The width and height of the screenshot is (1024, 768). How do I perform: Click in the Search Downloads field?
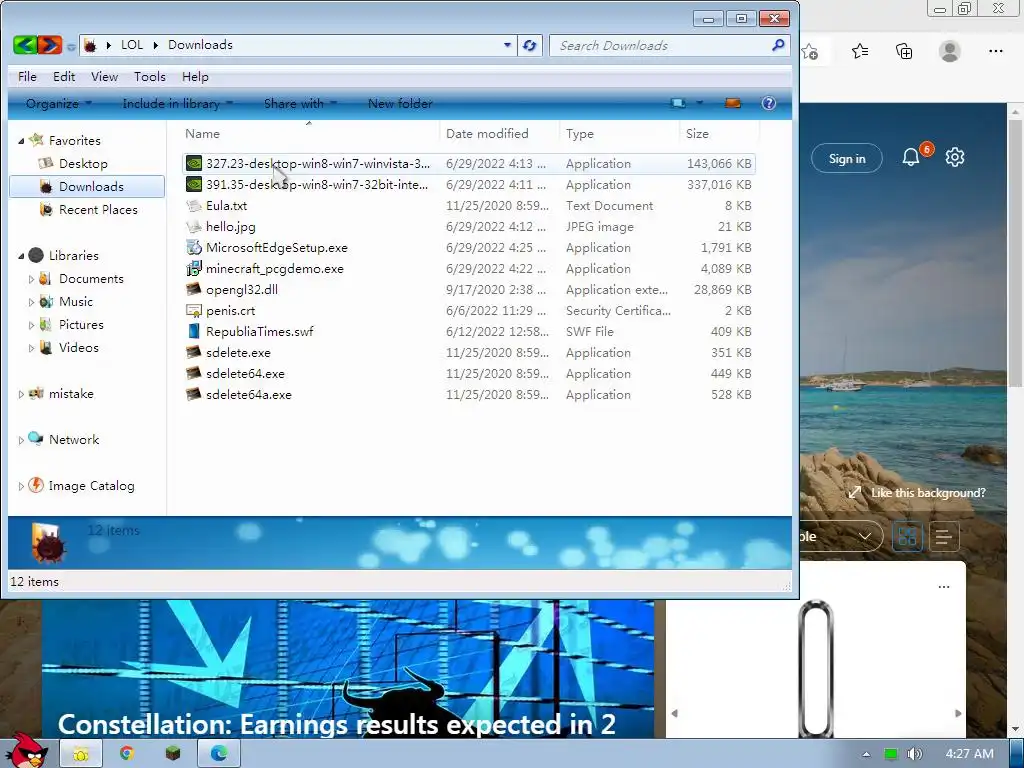(660, 45)
